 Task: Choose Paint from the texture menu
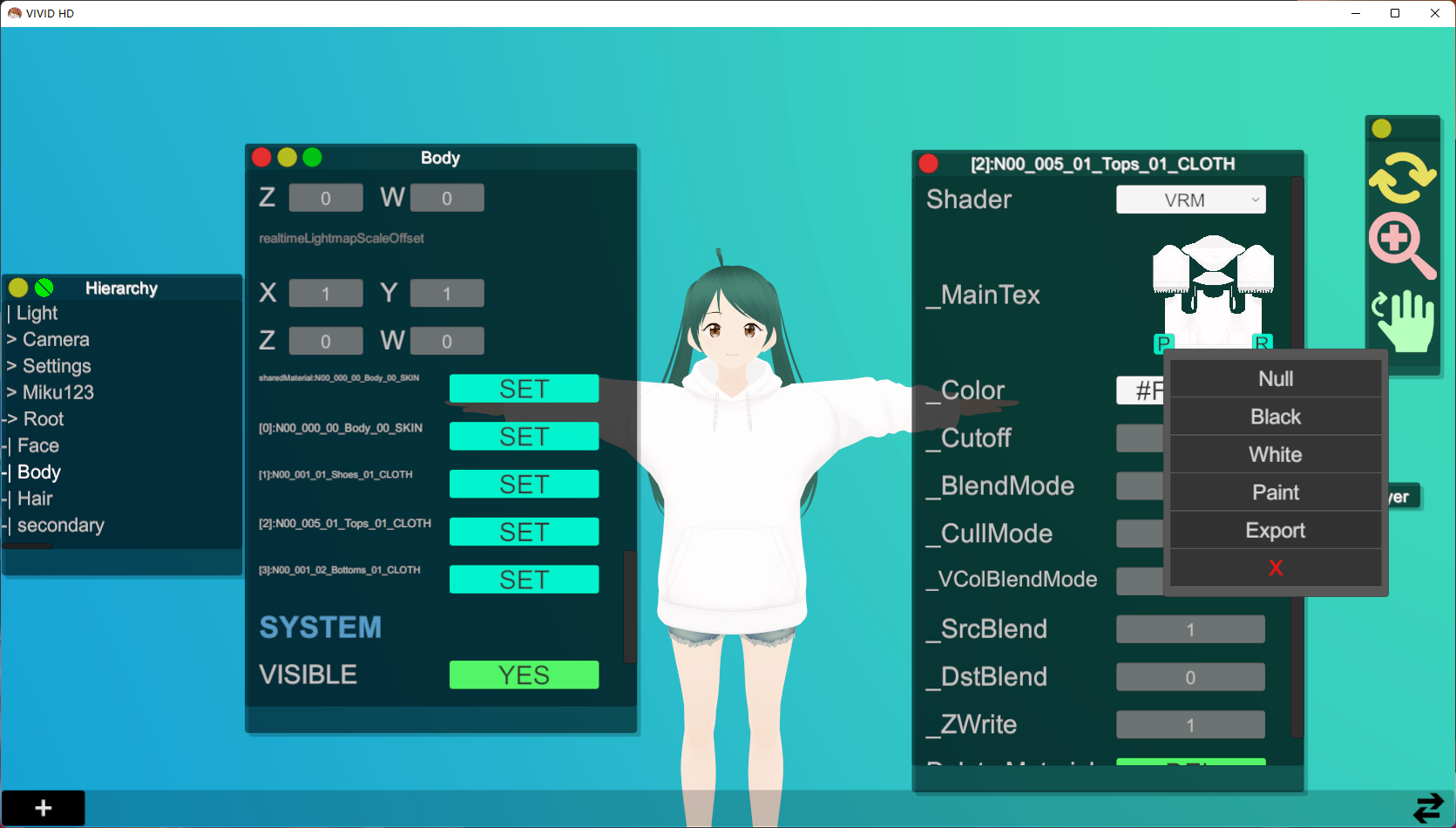[x=1276, y=492]
